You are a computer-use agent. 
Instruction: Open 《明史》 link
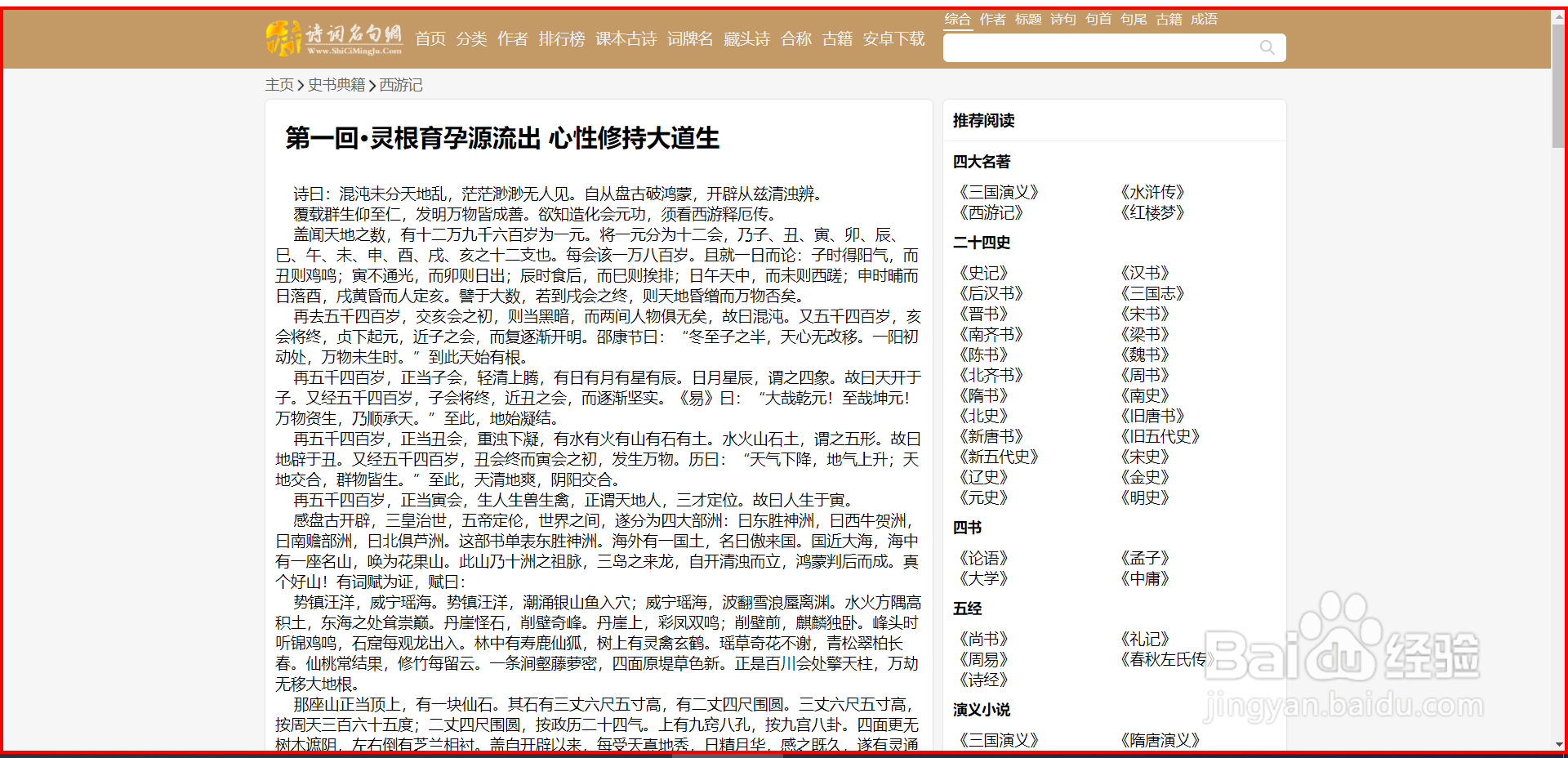1145,497
